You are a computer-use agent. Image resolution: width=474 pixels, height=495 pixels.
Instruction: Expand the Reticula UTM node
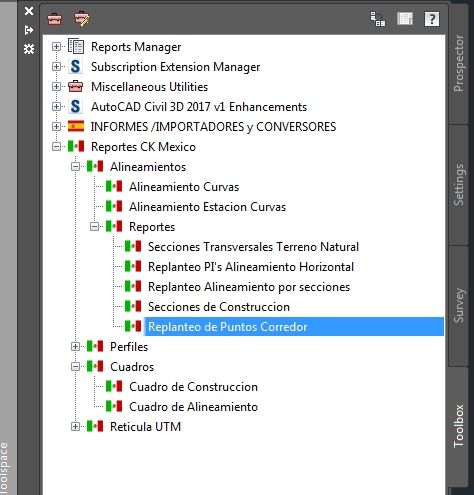click(76, 427)
